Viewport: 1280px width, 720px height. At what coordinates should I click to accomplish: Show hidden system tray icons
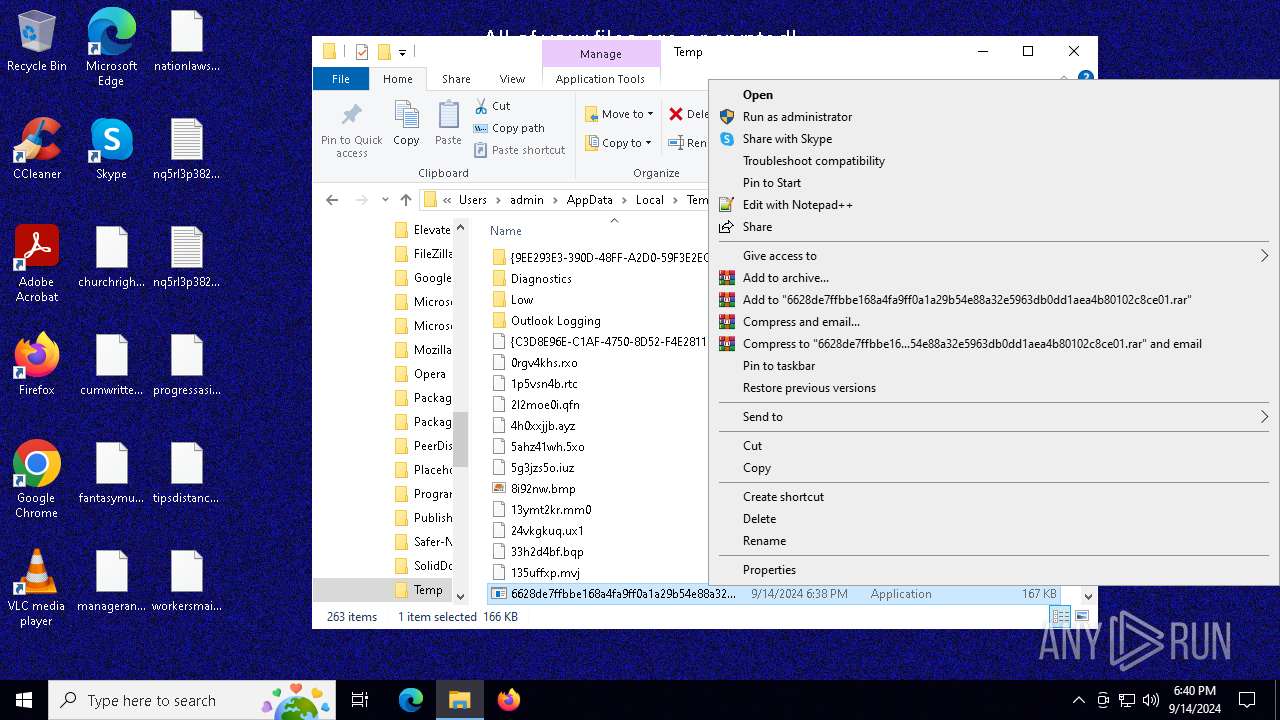[x=1078, y=700]
